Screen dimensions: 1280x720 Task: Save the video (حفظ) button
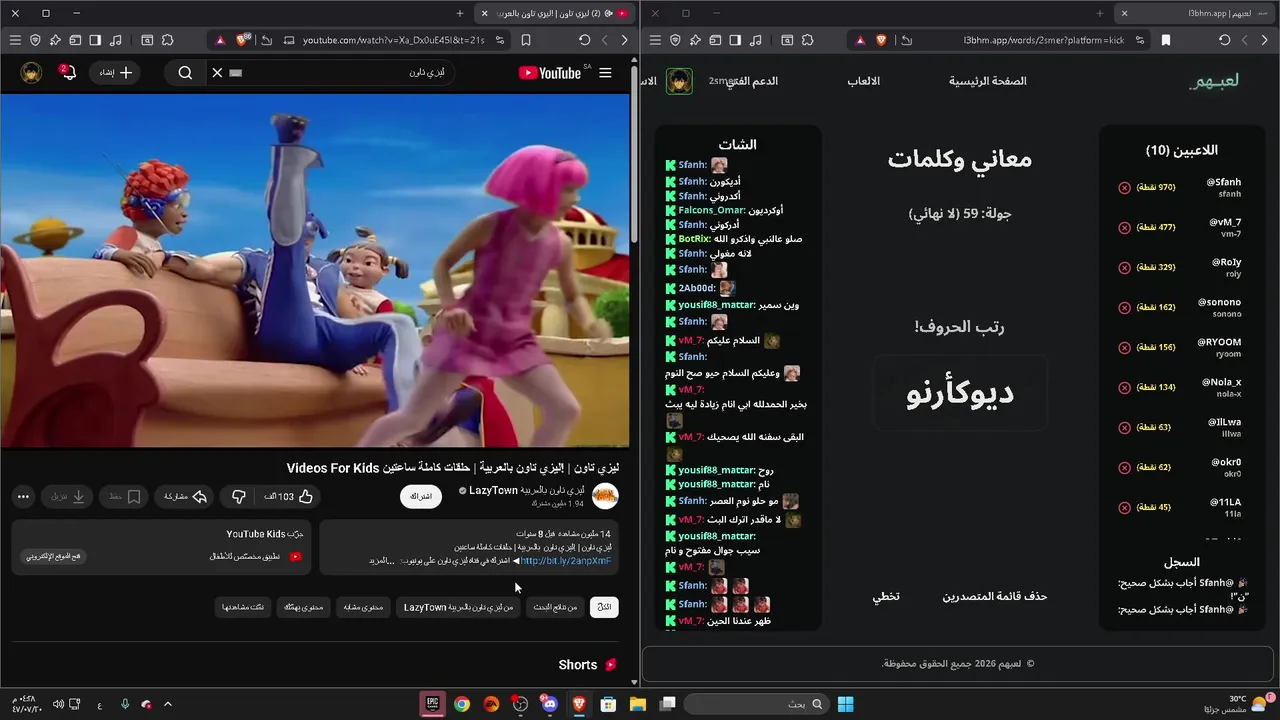(x=125, y=496)
